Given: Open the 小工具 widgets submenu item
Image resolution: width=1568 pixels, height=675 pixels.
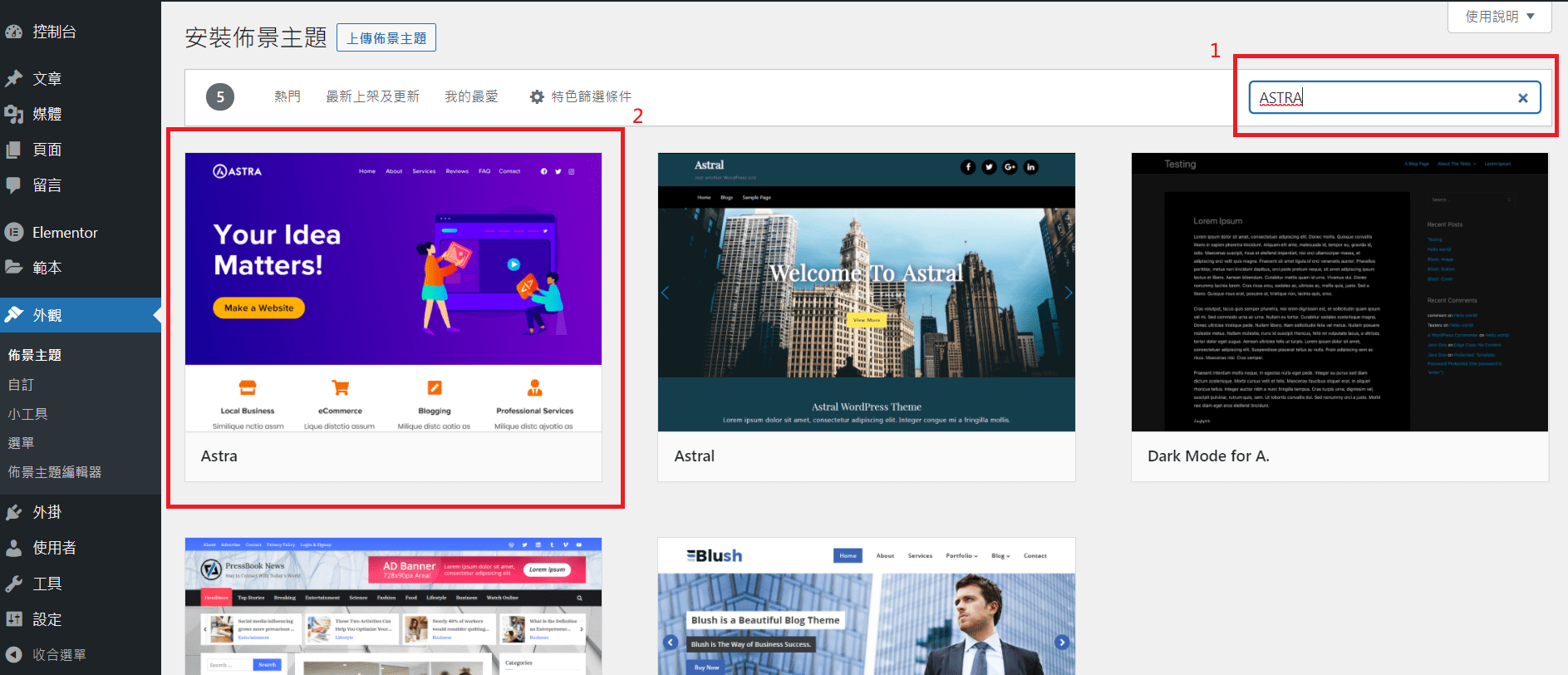Looking at the screenshot, I should pyautogui.click(x=27, y=414).
